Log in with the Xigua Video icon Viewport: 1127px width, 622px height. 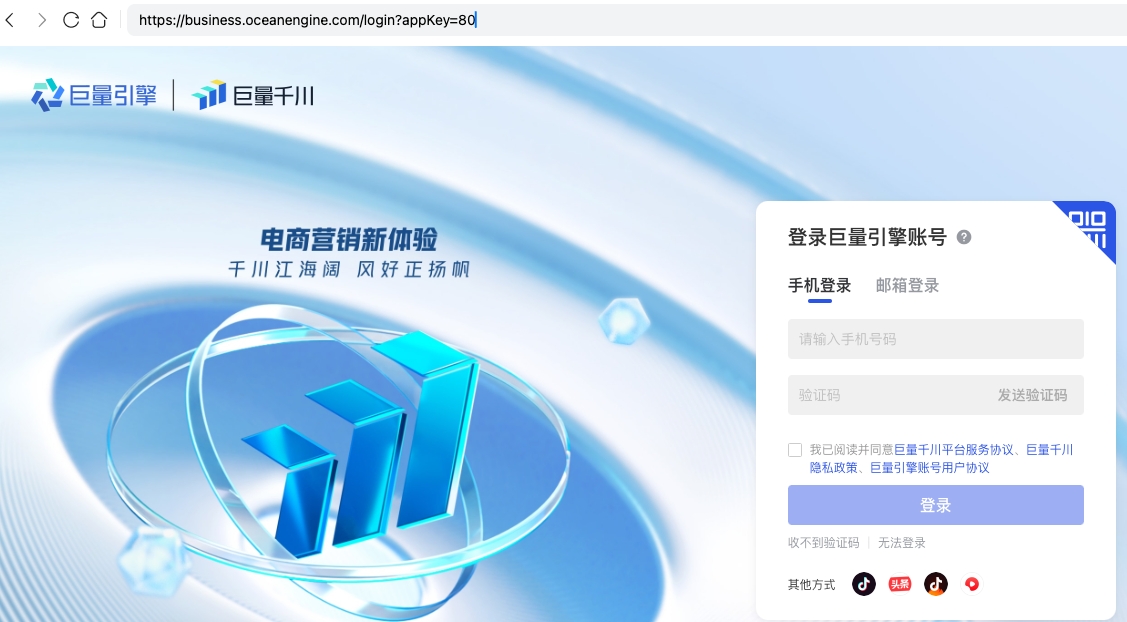point(971,584)
